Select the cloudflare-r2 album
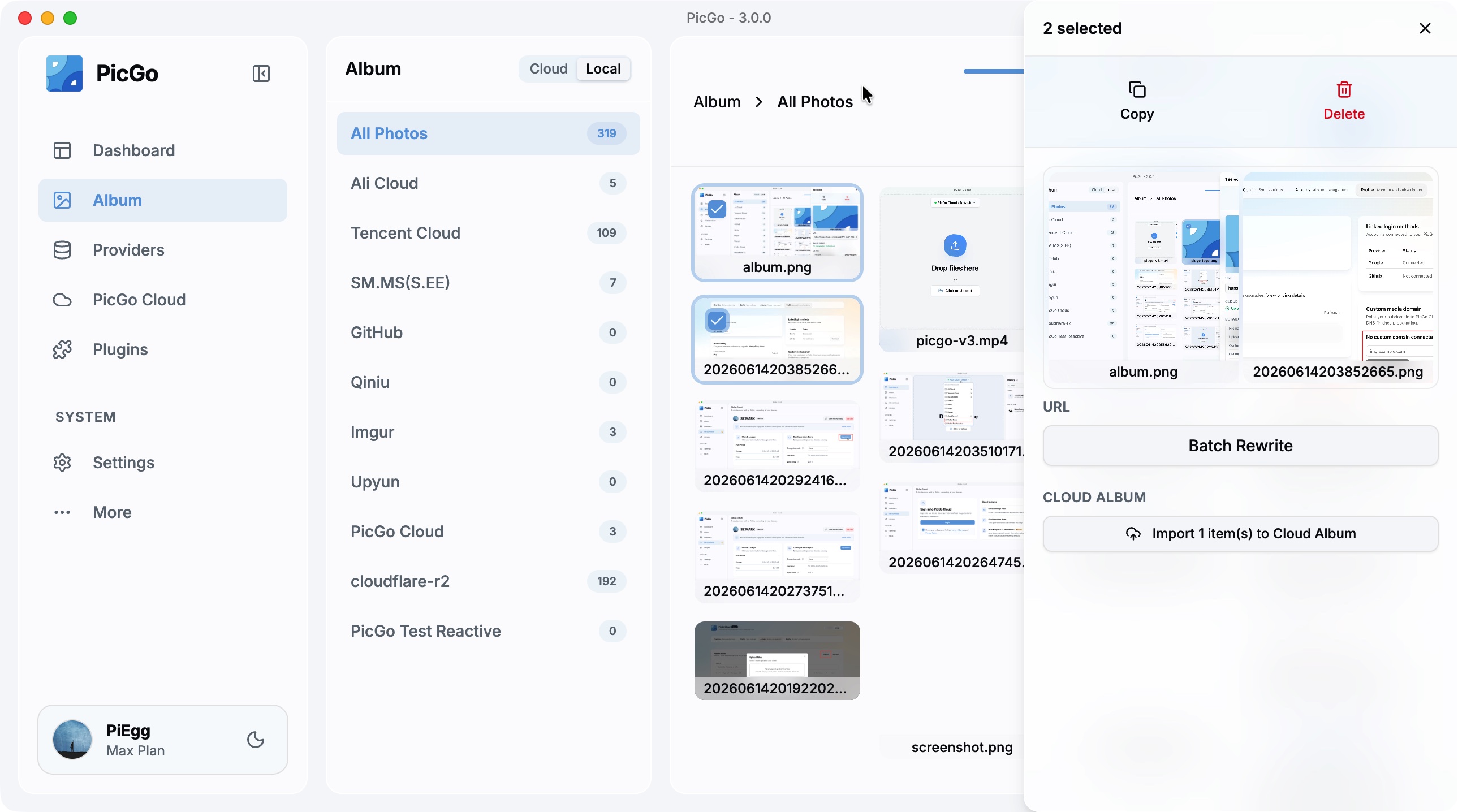 [489, 582]
